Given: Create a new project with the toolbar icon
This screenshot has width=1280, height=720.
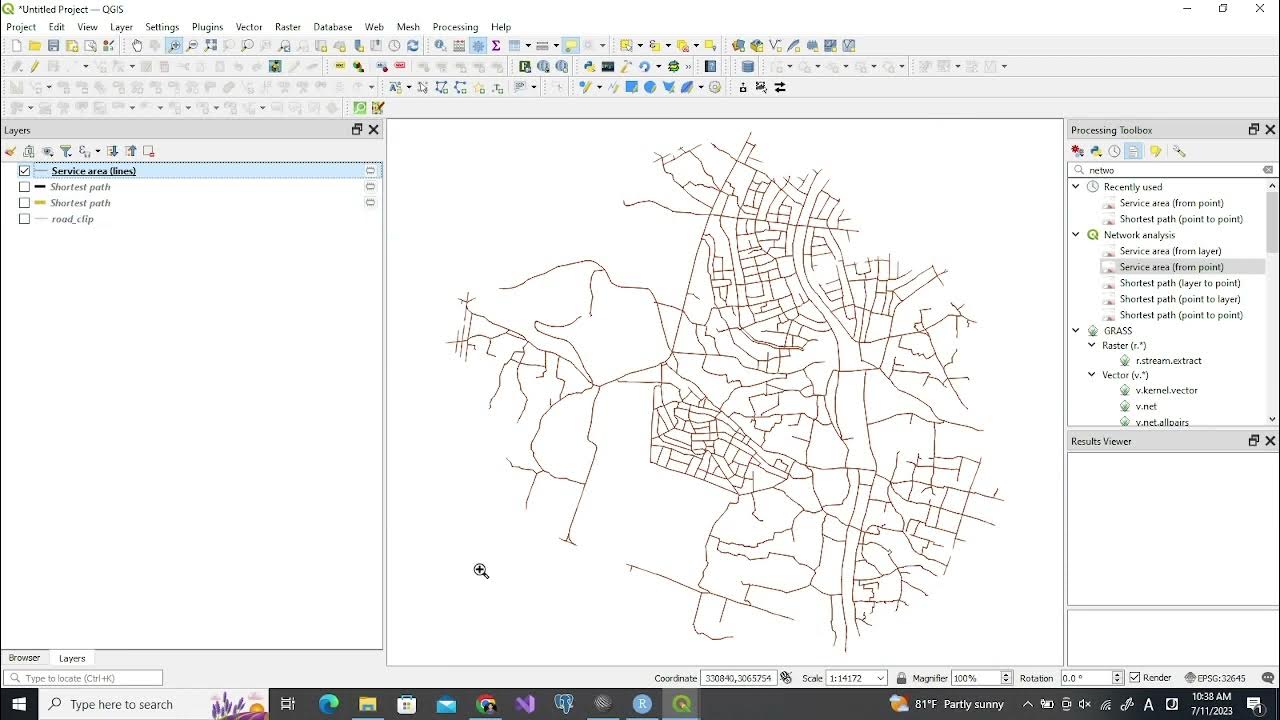Looking at the screenshot, I should point(16,46).
